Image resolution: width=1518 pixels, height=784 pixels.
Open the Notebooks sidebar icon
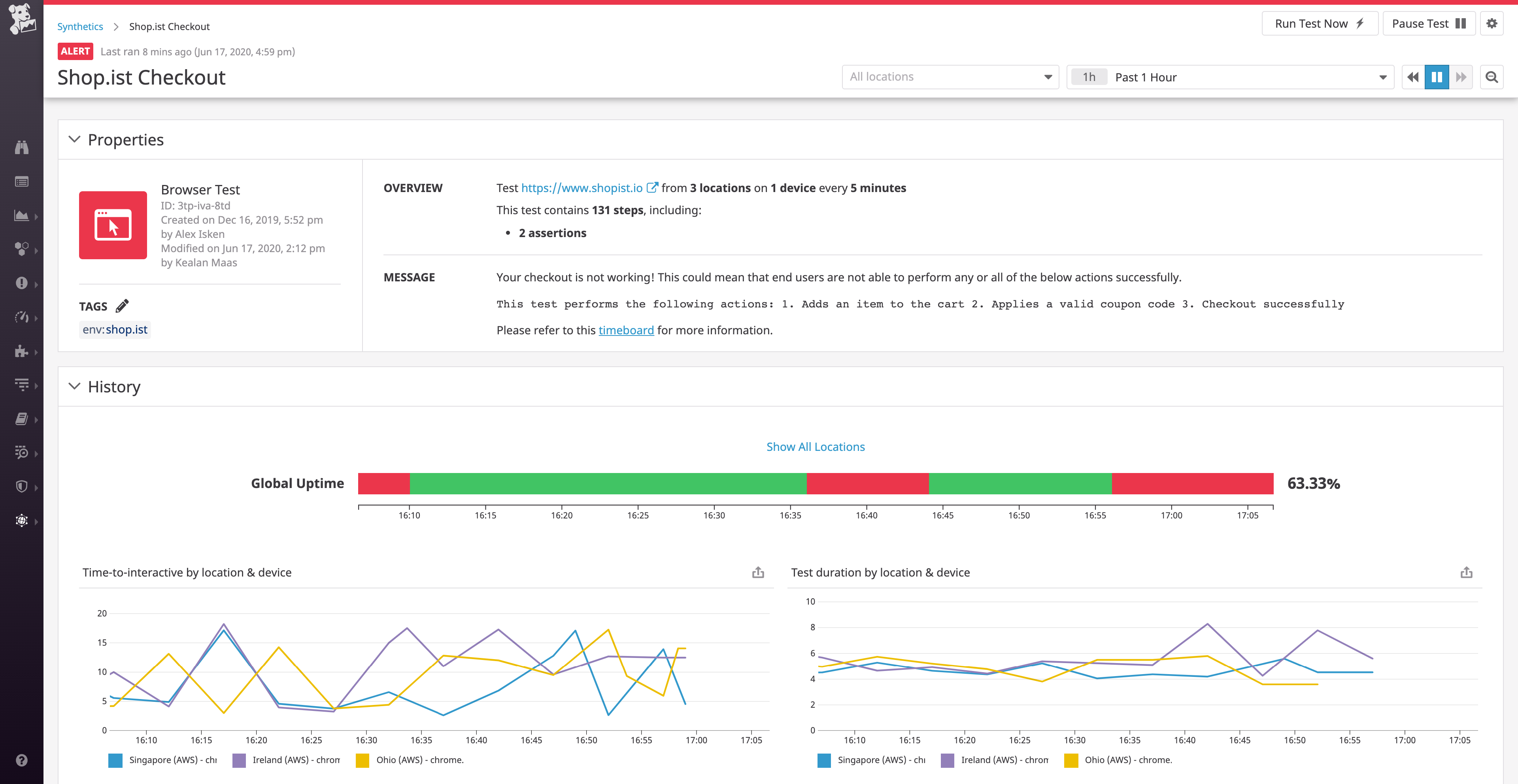click(23, 418)
